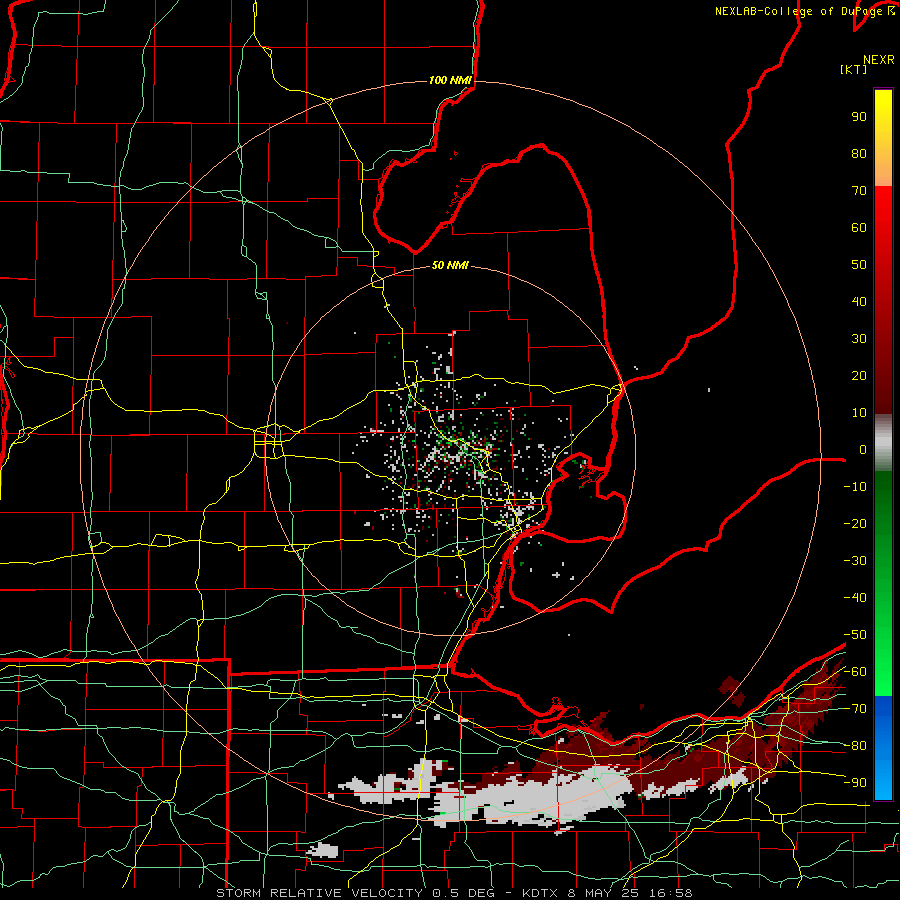Select the positive "20" scale label
Viewport: 900px width, 900px height.
859,376
